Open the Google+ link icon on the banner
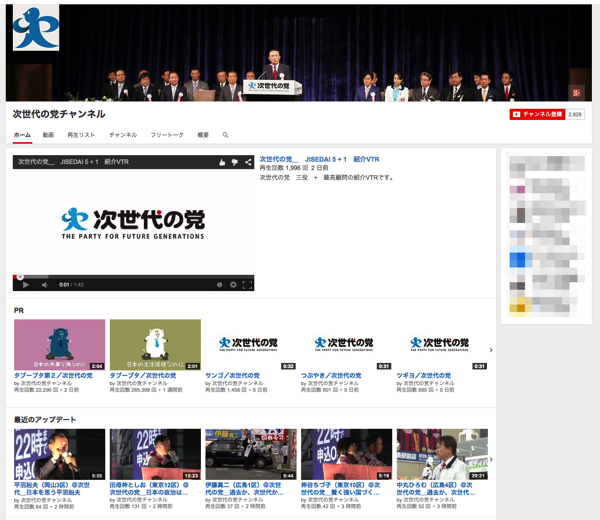Screen dimensions: 600x520 pos(576,93)
